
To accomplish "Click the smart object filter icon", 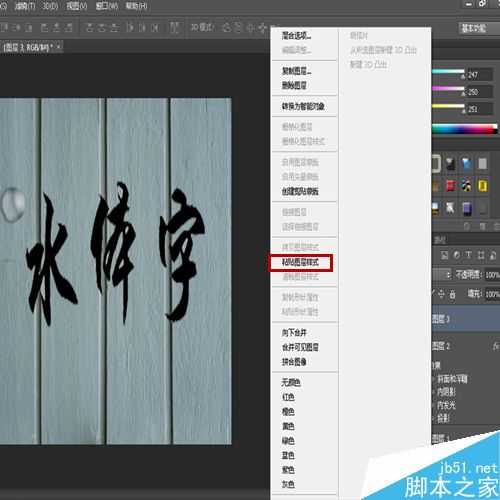I will [x=493, y=255].
